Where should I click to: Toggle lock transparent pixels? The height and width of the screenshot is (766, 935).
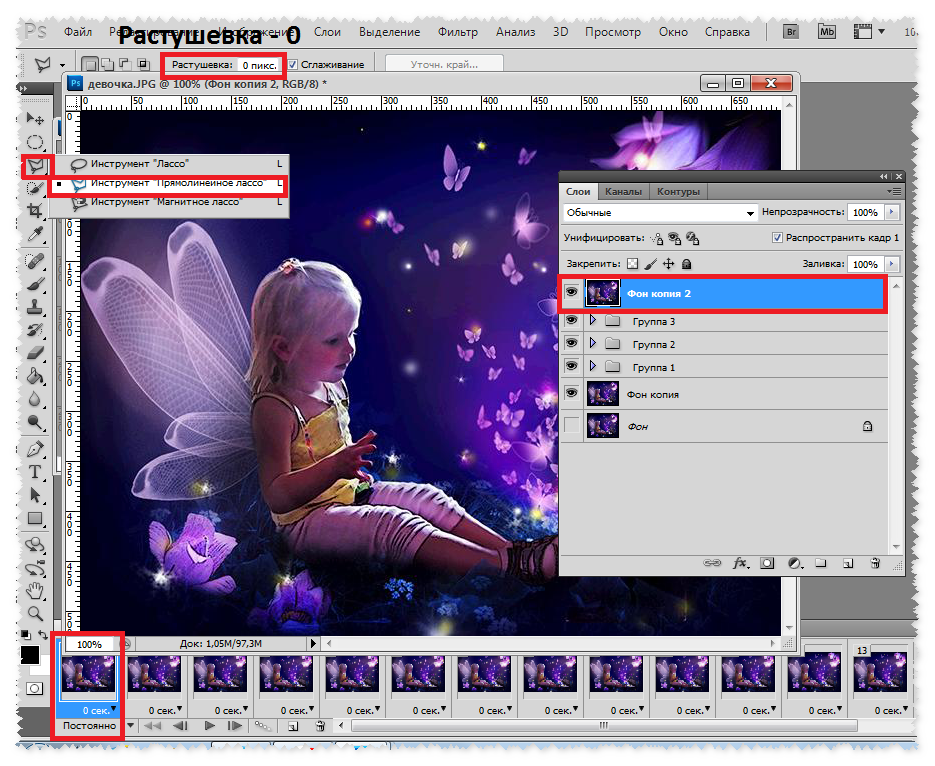[633, 263]
